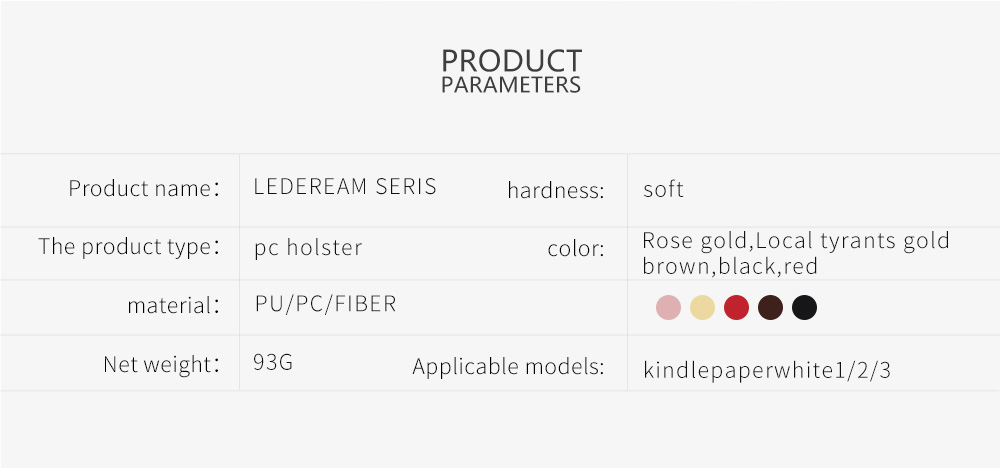Click the PRODUCT heading text

coord(511,61)
